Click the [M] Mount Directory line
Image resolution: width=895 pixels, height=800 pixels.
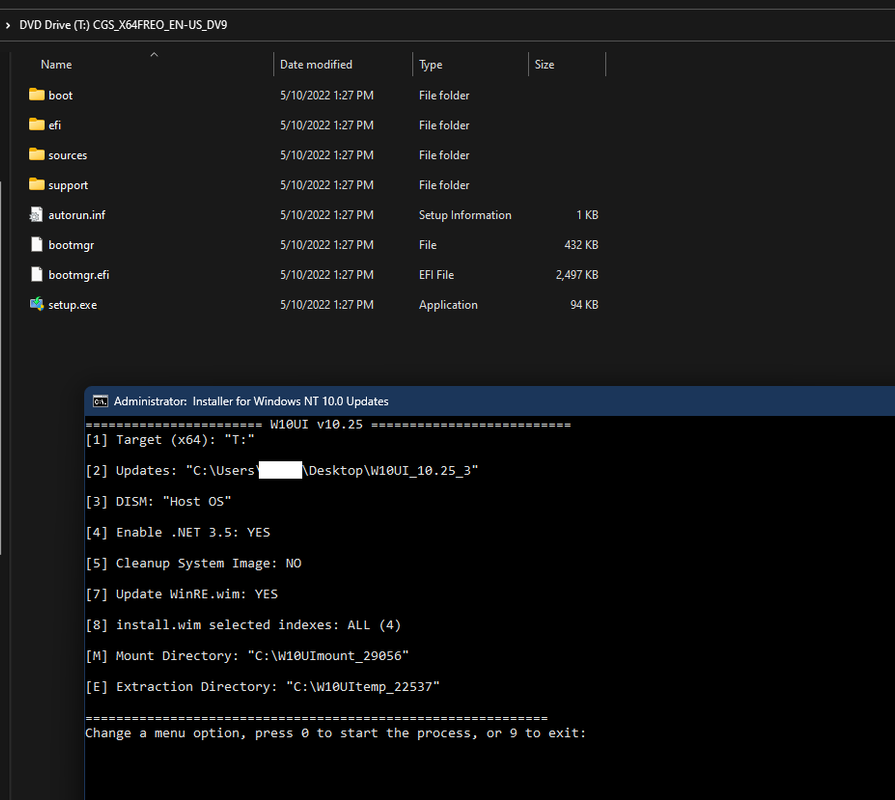(247, 656)
